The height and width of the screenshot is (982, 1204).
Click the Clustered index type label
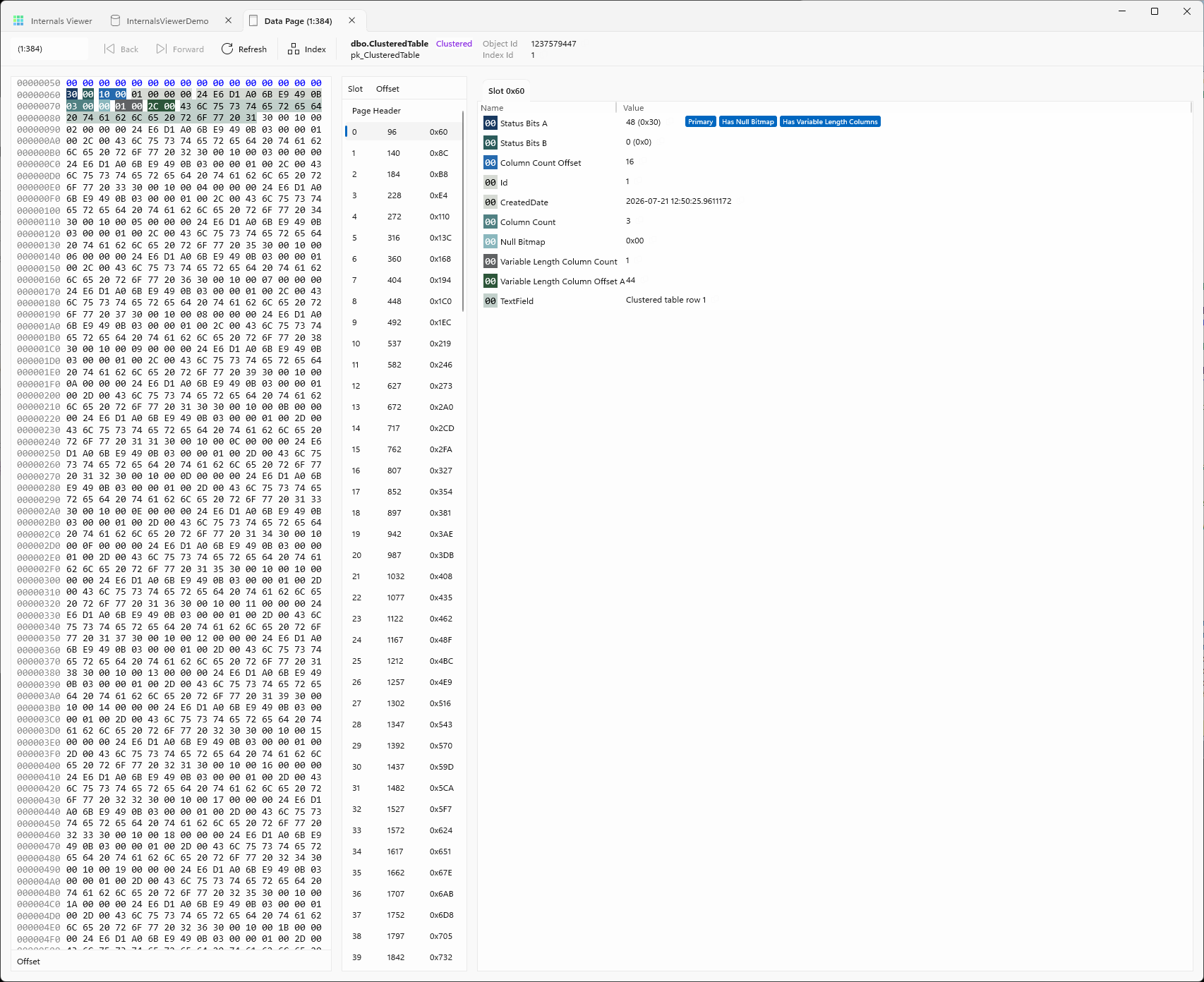[x=454, y=44]
